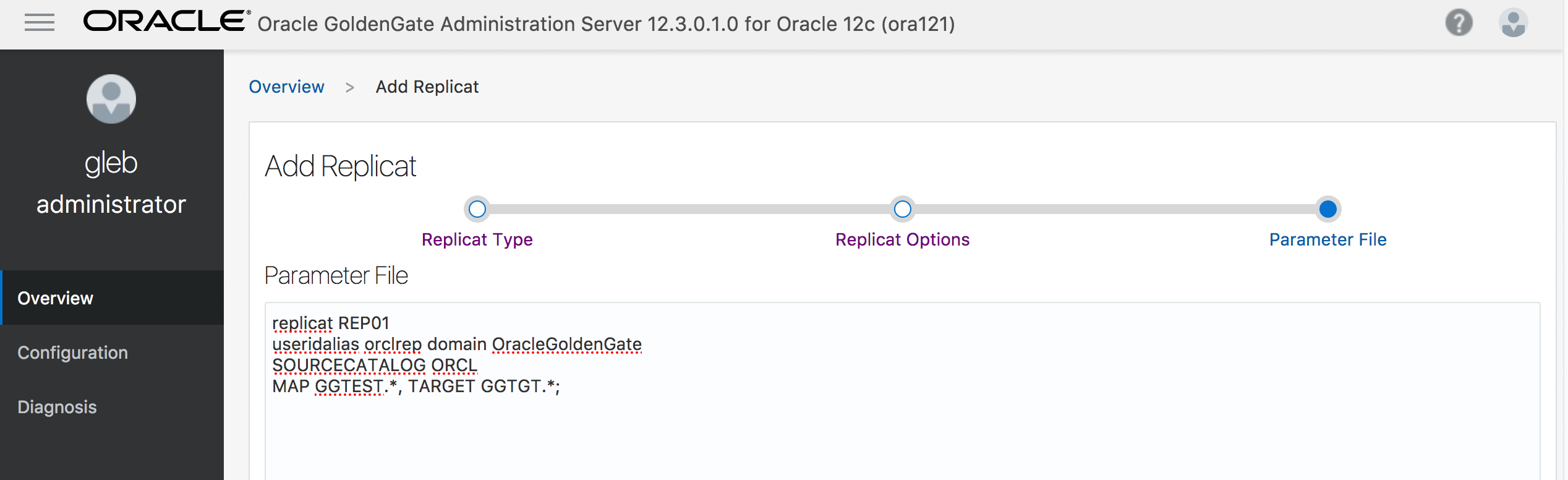1568x480 pixels.
Task: Select the Replicat Type step circle
Action: pyautogui.click(x=476, y=209)
